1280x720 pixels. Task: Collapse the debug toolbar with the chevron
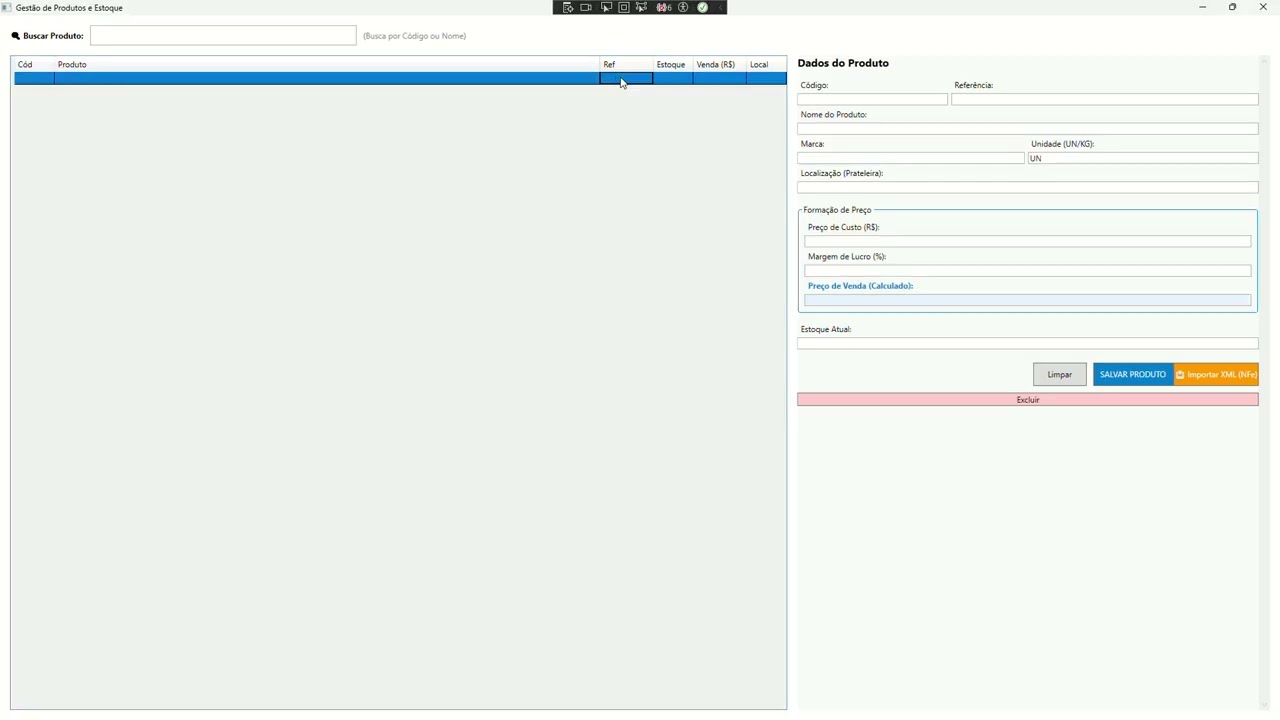pos(720,7)
